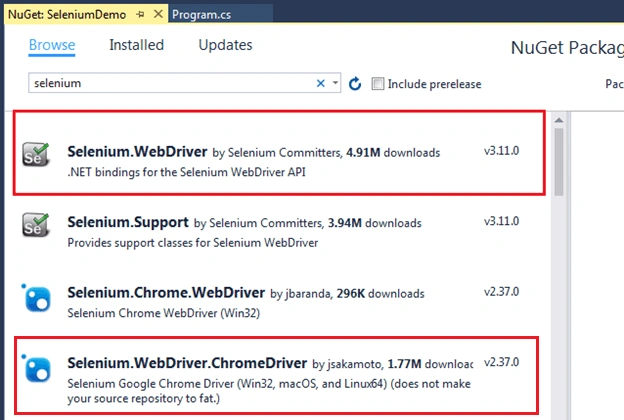Clear the search text with the X
Image resolution: width=624 pixels, height=420 pixels.
(x=321, y=83)
